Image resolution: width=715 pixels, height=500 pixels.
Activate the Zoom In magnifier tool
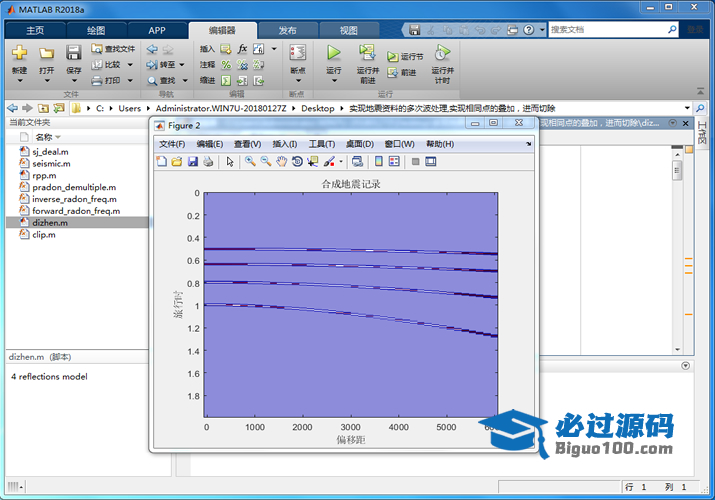250,161
